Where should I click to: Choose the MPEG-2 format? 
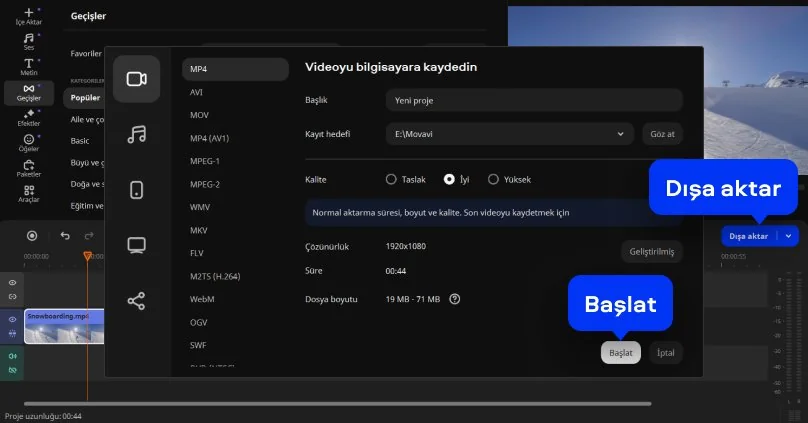pyautogui.click(x=205, y=184)
